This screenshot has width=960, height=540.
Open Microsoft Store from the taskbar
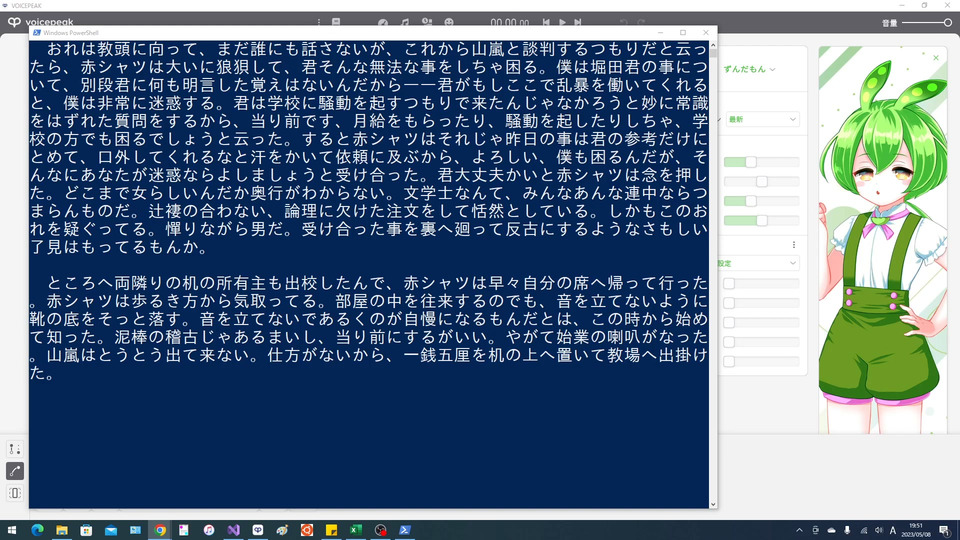tap(86, 530)
